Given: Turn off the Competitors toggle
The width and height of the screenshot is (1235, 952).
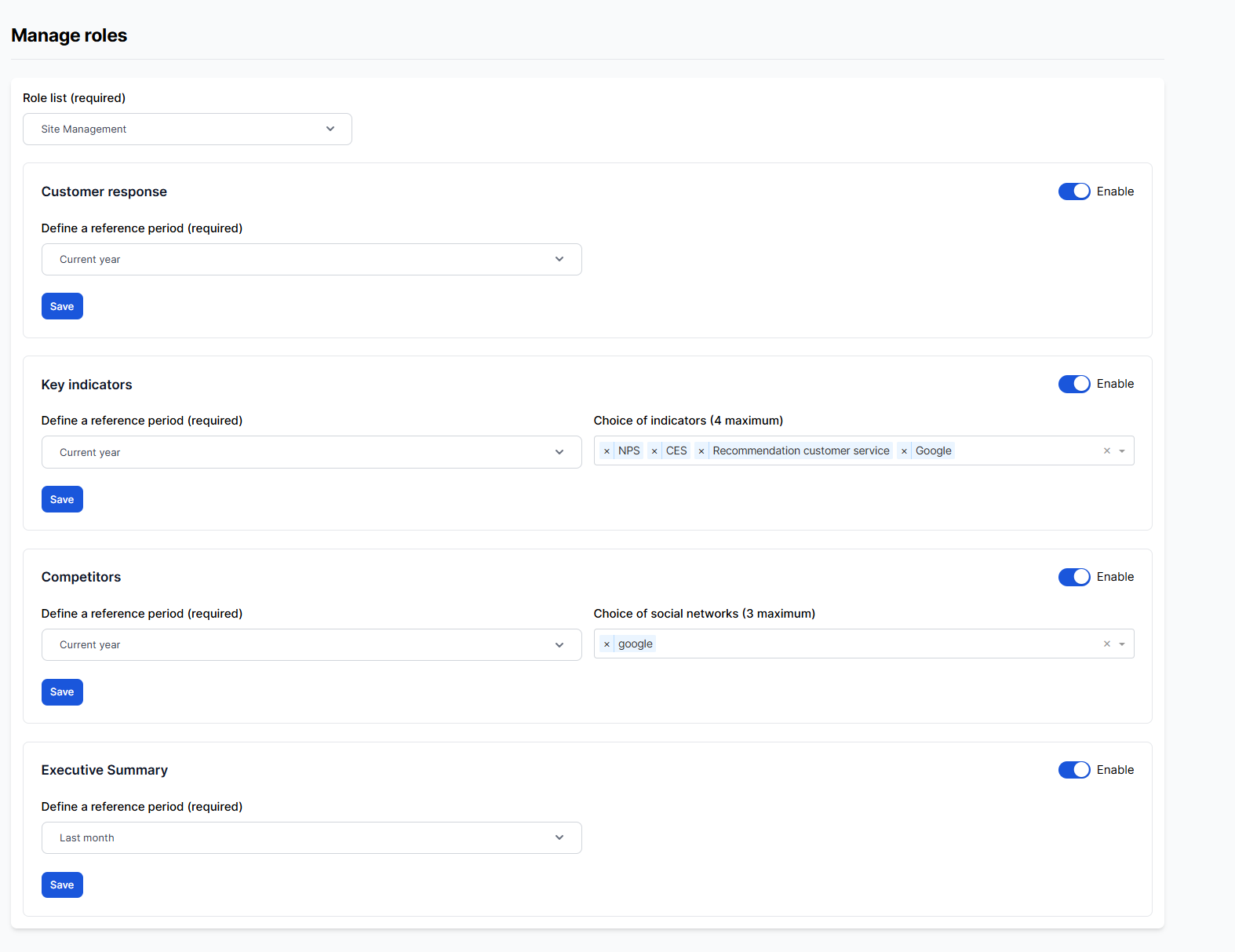Looking at the screenshot, I should click(x=1073, y=577).
